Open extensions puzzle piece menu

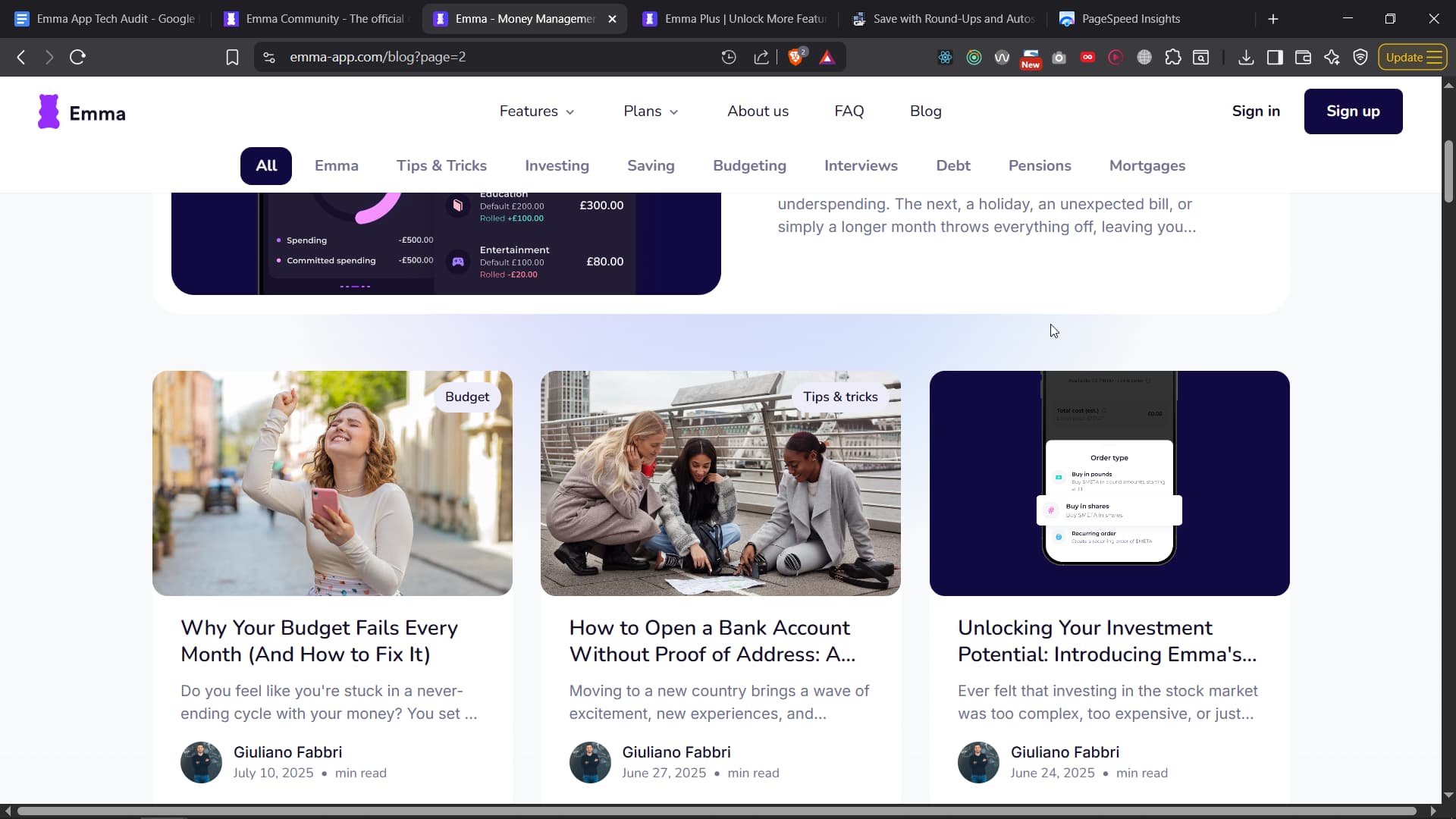click(x=1173, y=58)
